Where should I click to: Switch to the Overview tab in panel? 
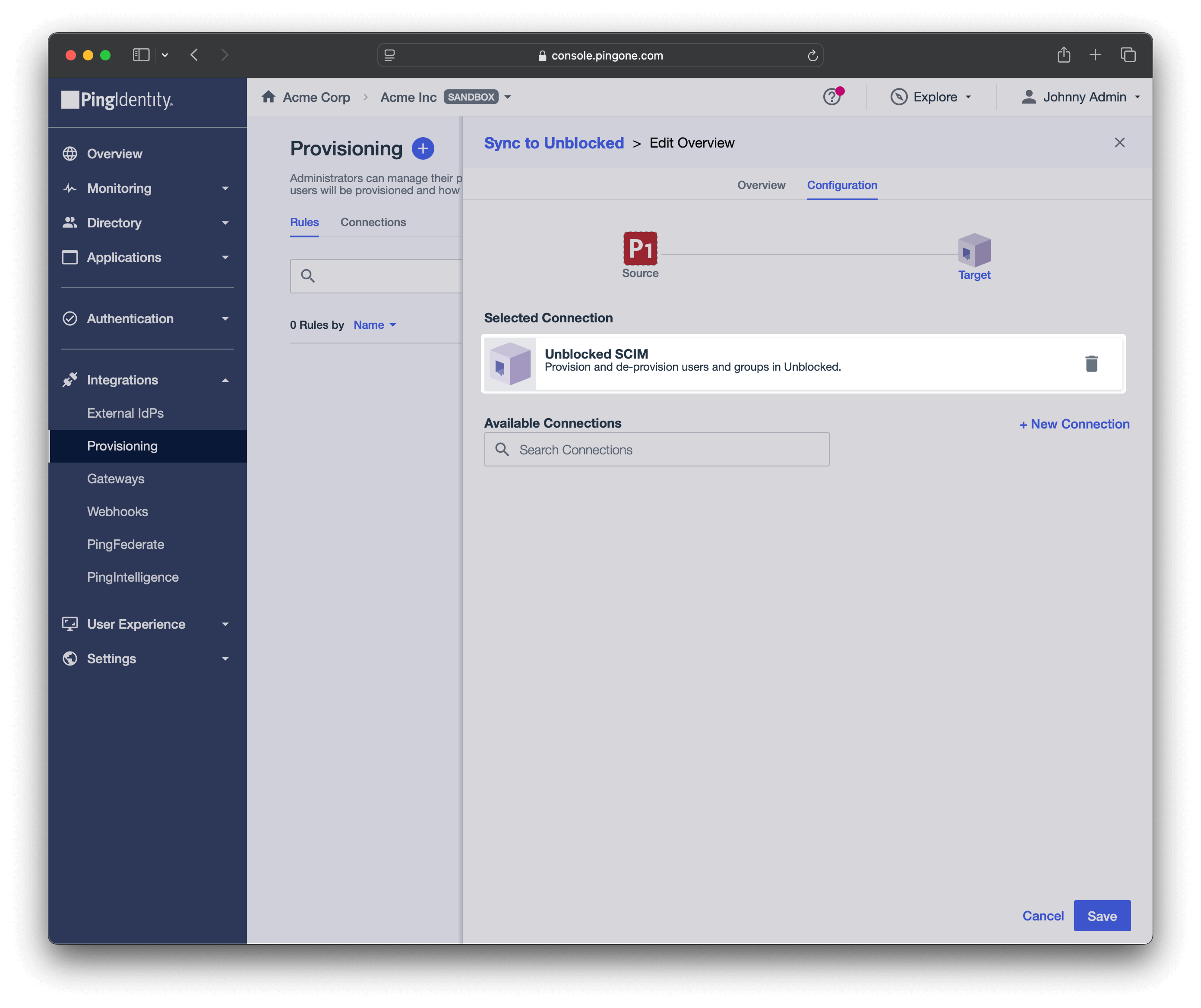click(761, 185)
